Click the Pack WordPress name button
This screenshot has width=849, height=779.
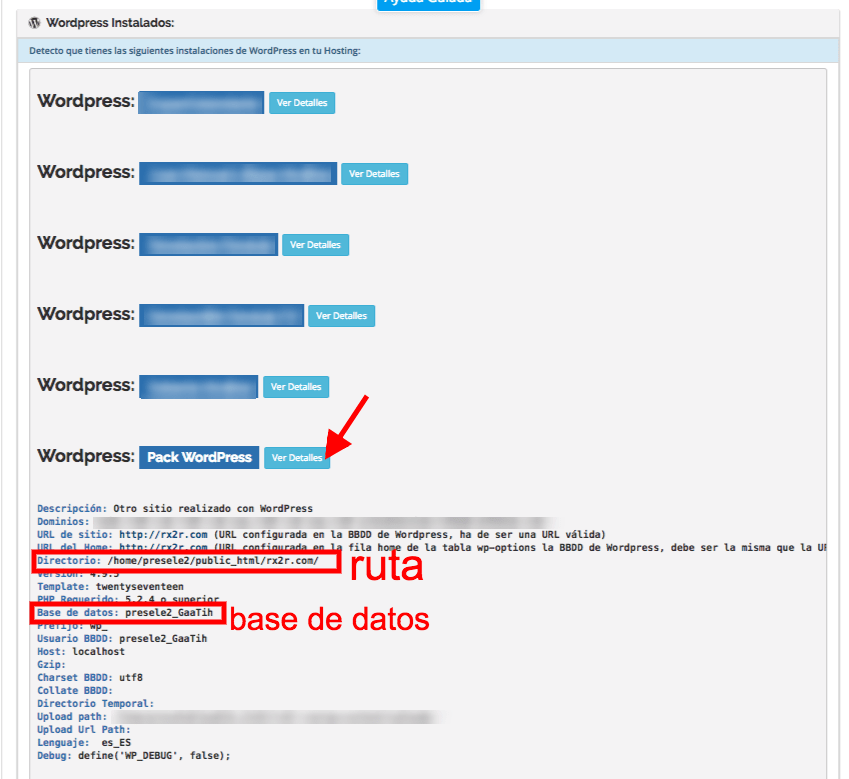(x=198, y=456)
